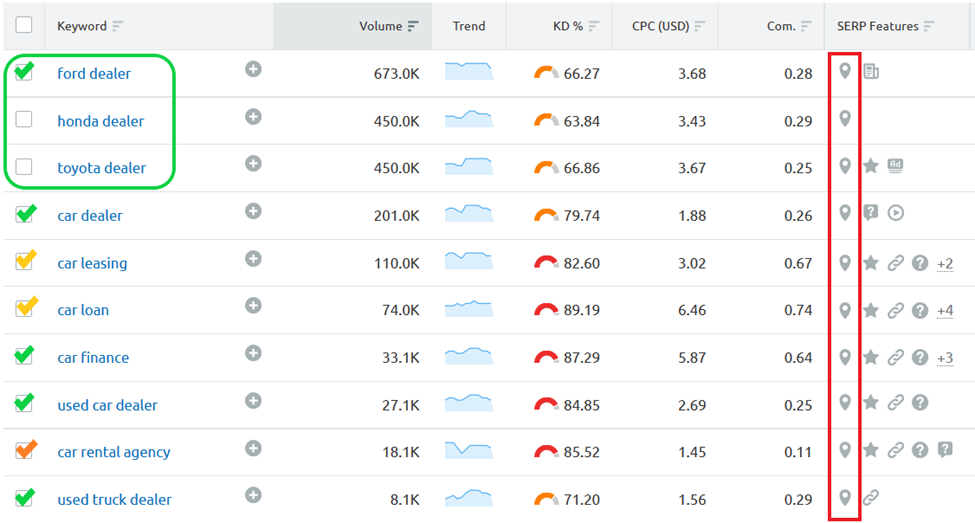Click the site links icon for used truck dealer
The width and height of the screenshot is (975, 523).
tap(871, 497)
